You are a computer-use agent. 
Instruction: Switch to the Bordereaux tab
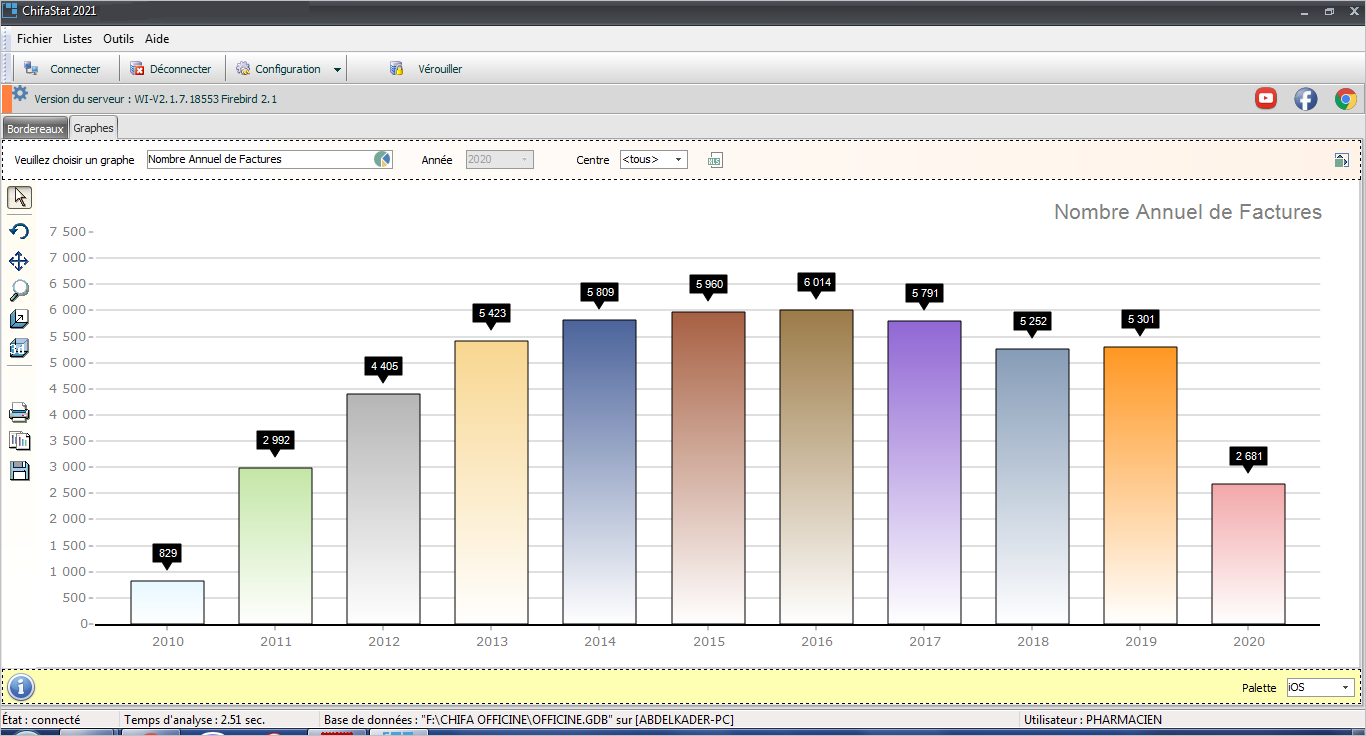click(x=35, y=129)
